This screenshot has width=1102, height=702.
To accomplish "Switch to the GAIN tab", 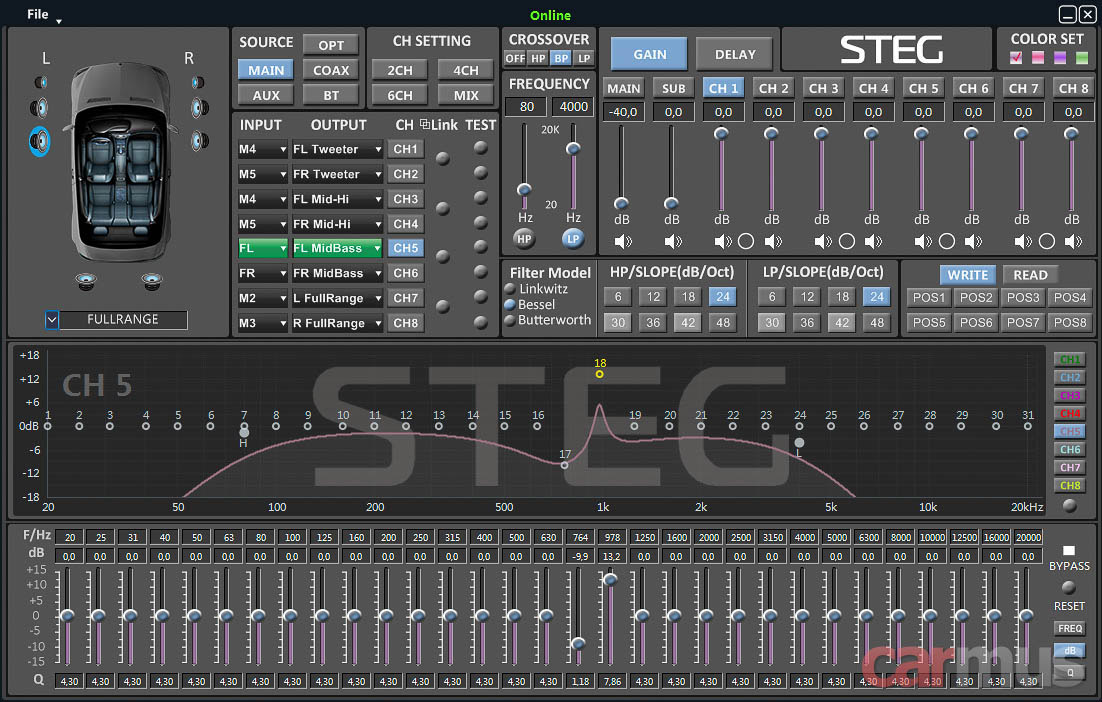I will point(649,54).
